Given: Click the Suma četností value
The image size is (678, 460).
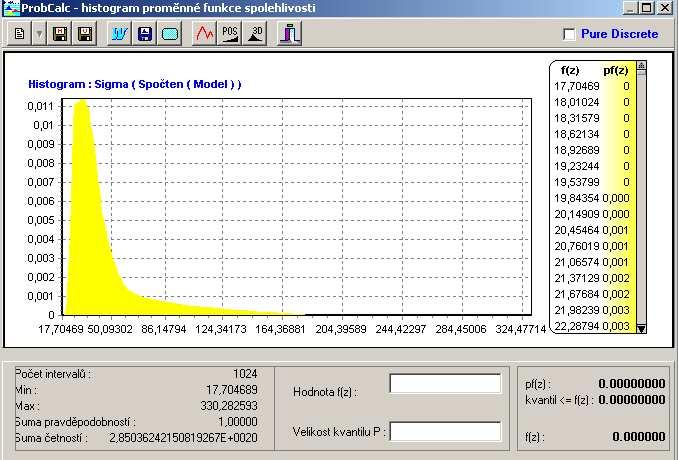Looking at the screenshot, I should point(183,438).
